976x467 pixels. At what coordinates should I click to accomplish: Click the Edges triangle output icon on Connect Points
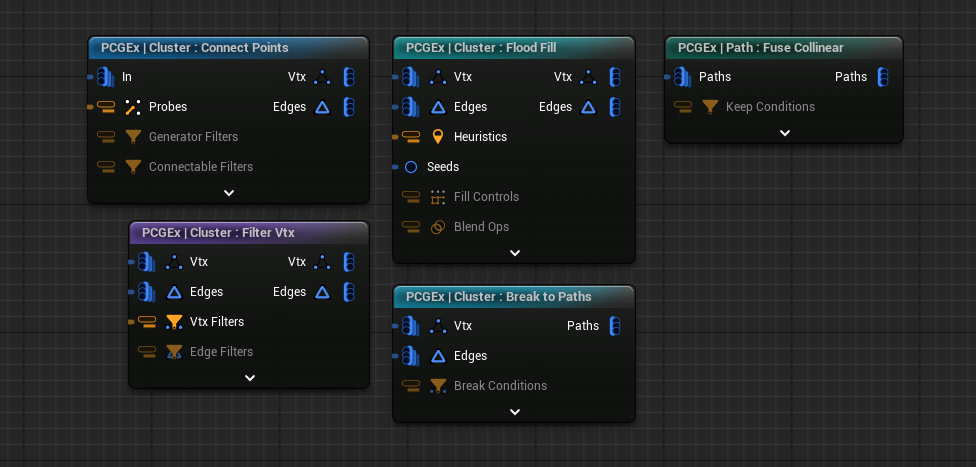[x=322, y=107]
